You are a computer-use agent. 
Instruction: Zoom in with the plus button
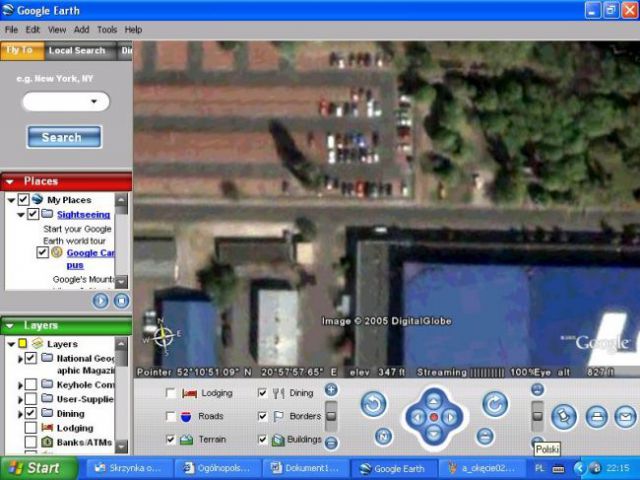pyautogui.click(x=331, y=390)
